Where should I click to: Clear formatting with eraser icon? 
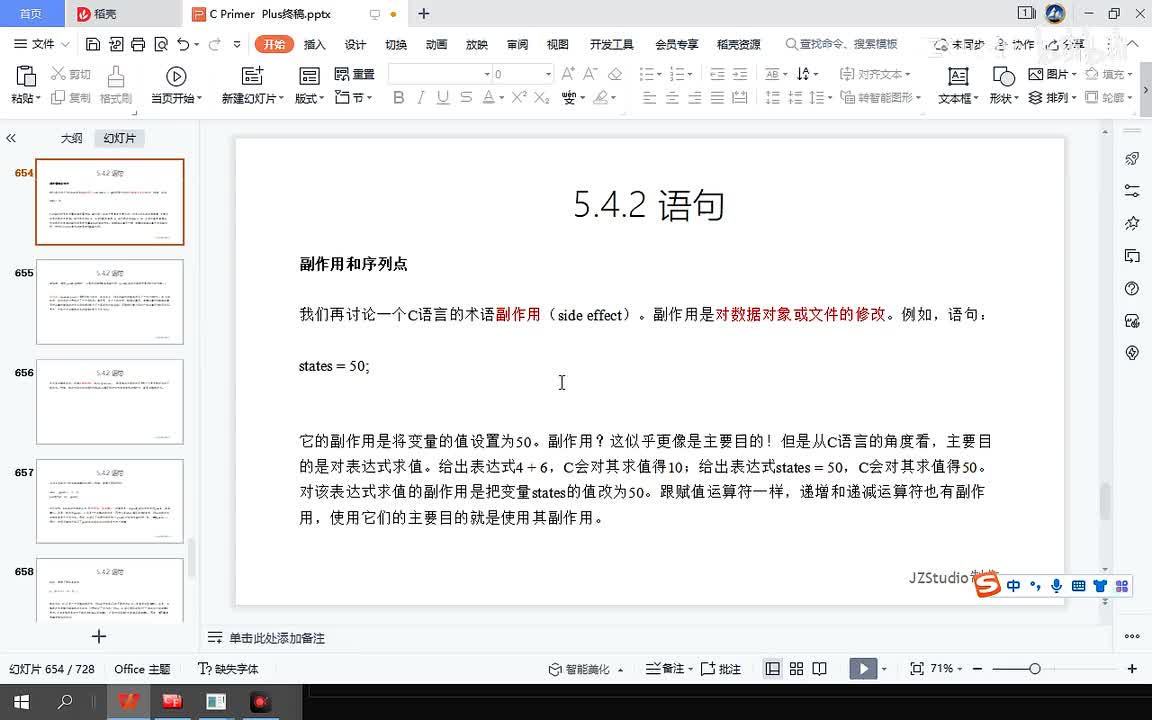pyautogui.click(x=615, y=73)
